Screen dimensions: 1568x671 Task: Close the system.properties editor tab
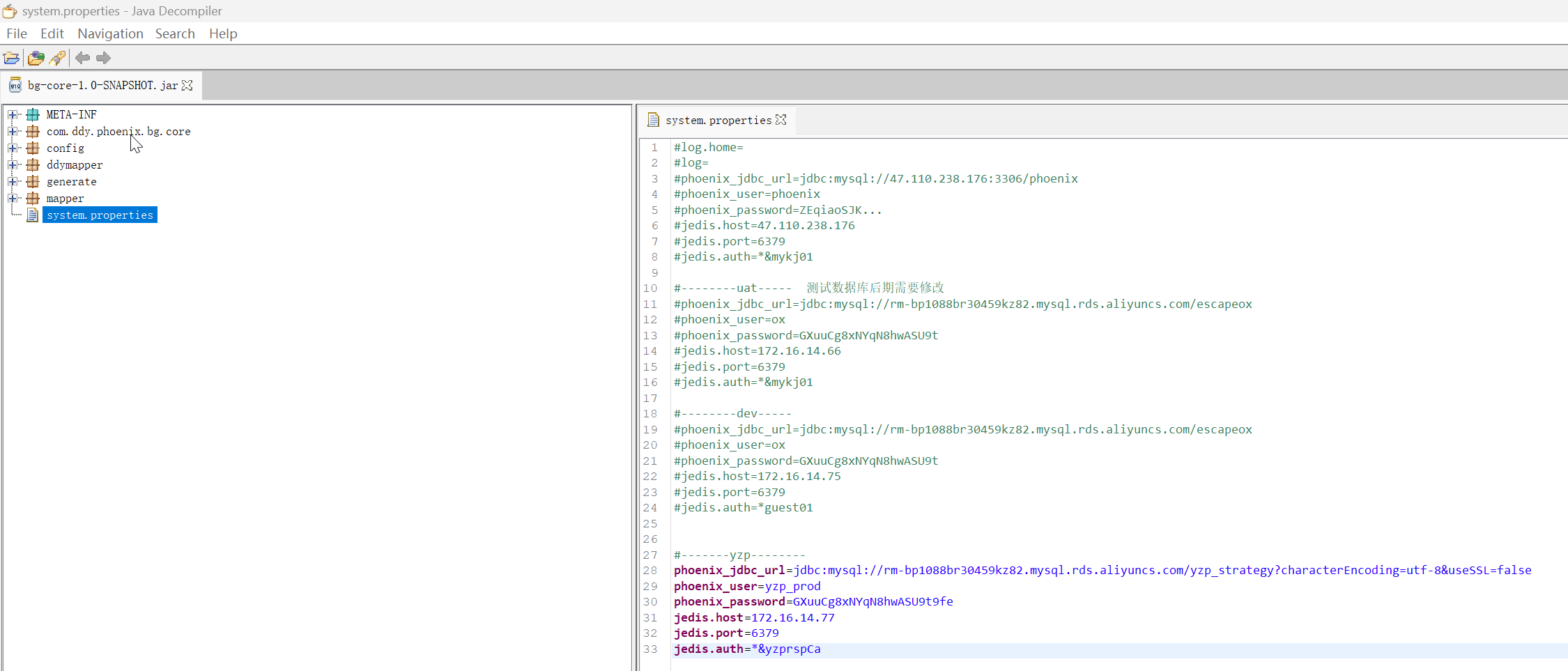click(x=781, y=120)
